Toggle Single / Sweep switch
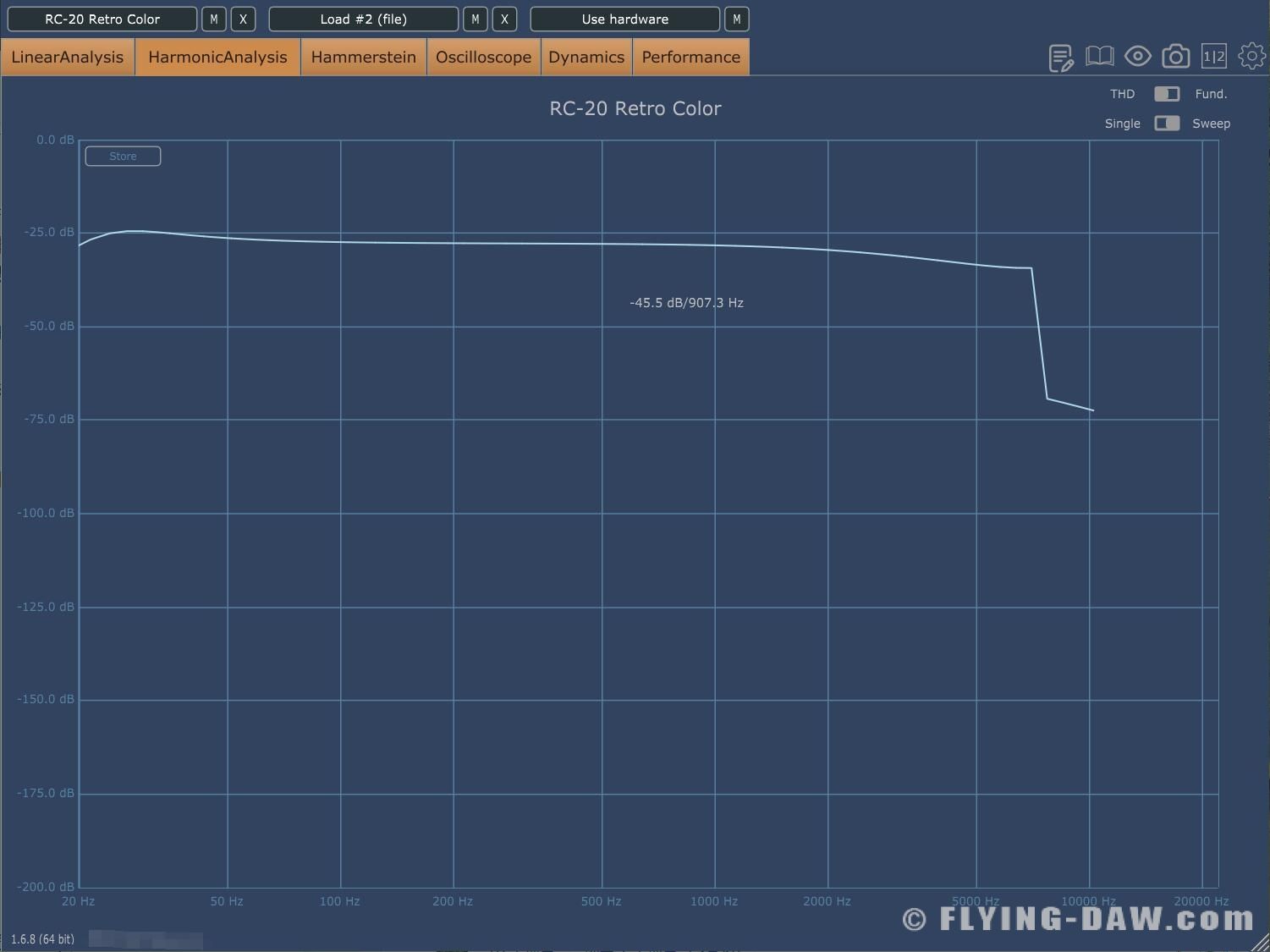This screenshot has width=1270, height=952. point(1167,124)
